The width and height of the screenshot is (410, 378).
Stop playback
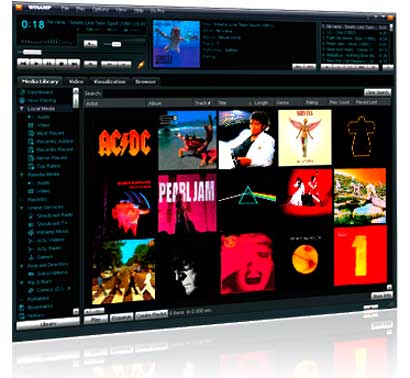pos(61,63)
